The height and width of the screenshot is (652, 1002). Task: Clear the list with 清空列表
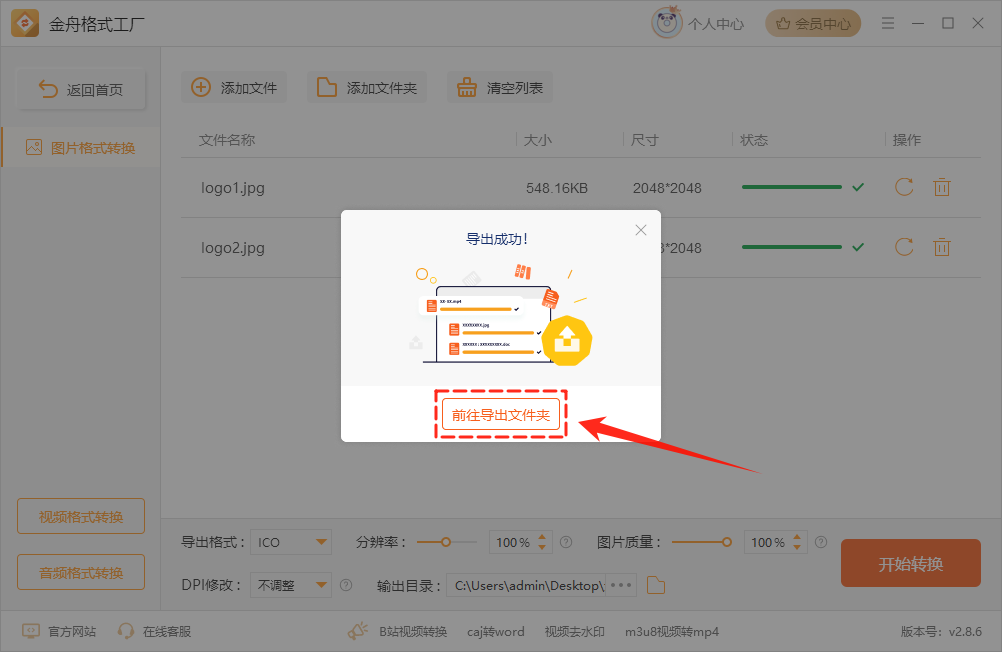(499, 87)
